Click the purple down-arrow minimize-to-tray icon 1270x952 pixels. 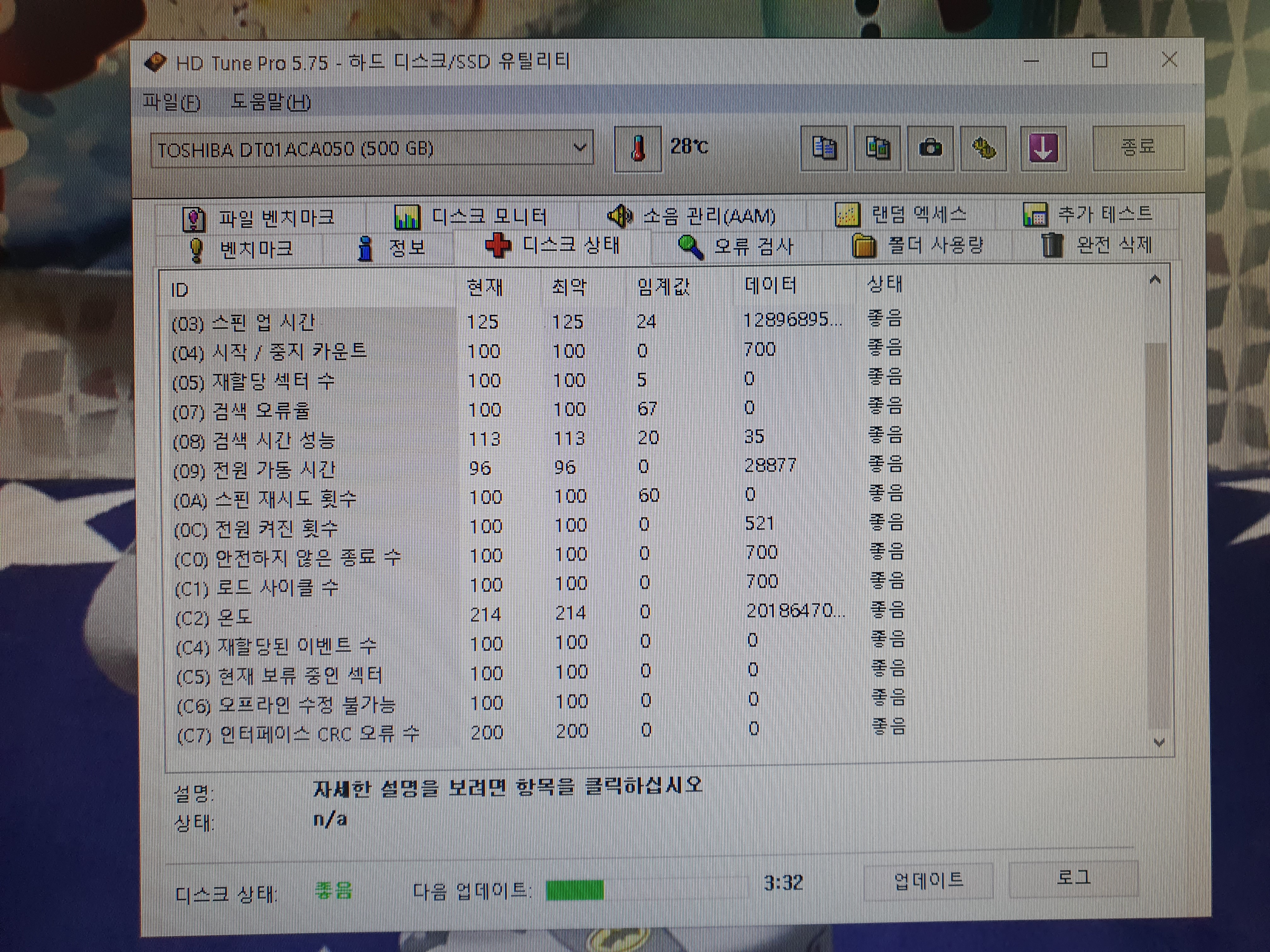click(x=1043, y=149)
